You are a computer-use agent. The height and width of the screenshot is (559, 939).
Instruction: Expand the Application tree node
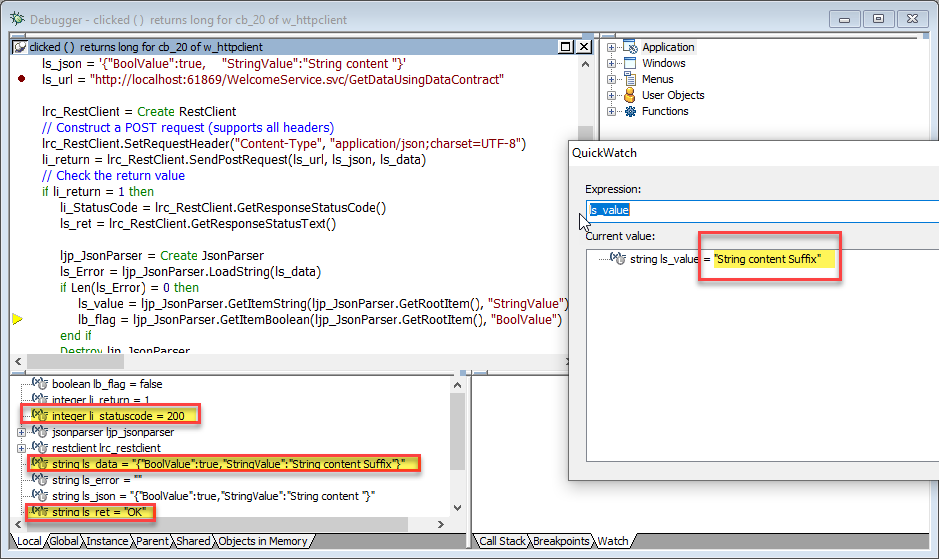click(611, 47)
